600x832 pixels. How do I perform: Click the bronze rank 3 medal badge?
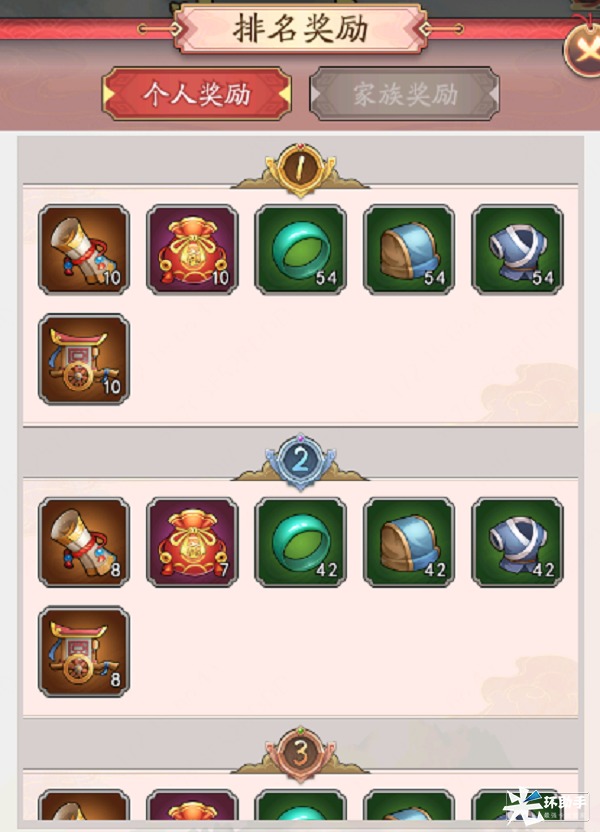pyautogui.click(x=300, y=753)
